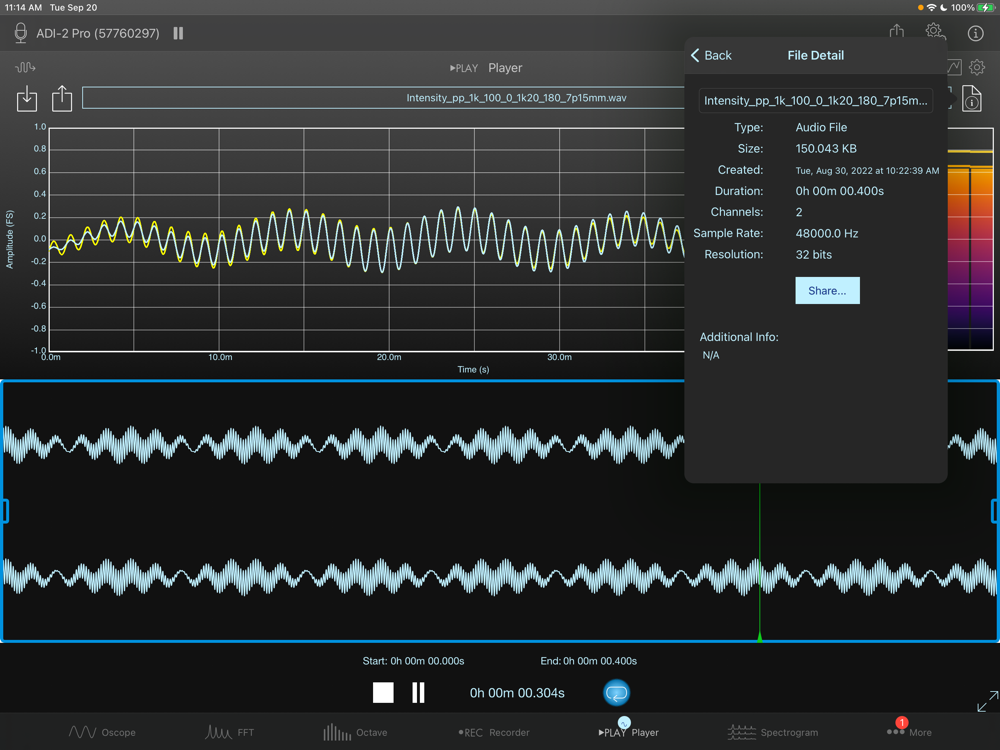The width and height of the screenshot is (1000, 750).
Task: Import a file with the download icon
Action: click(27, 98)
